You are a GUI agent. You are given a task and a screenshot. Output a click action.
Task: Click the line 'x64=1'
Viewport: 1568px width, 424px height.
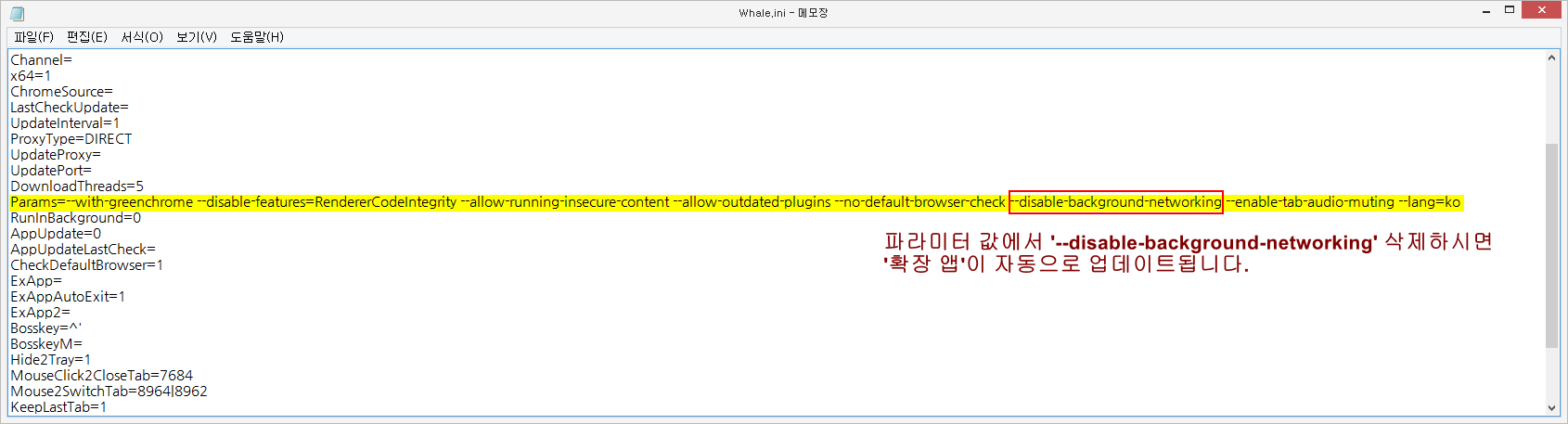(31, 76)
